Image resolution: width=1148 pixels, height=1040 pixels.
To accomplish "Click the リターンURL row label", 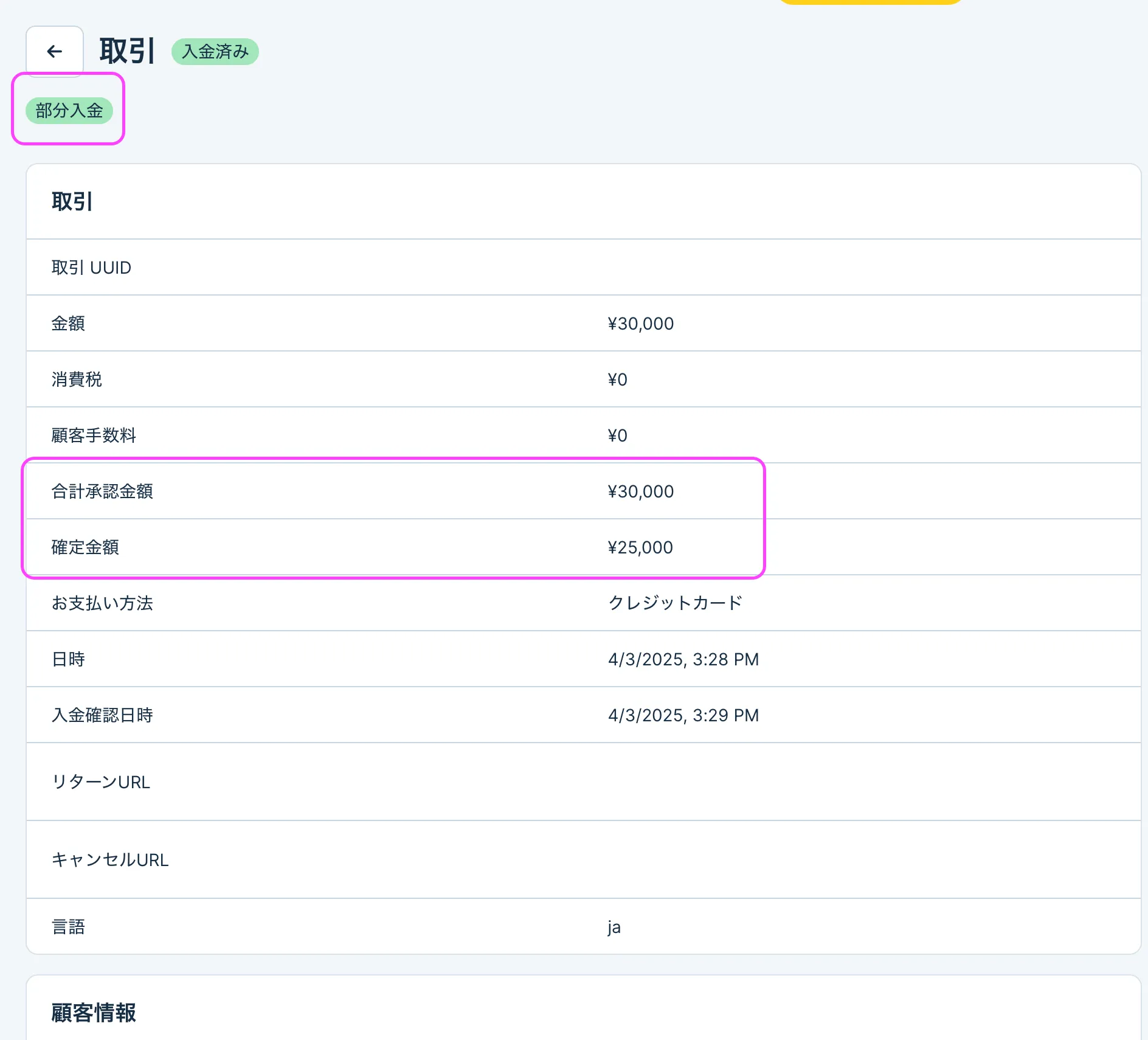I will (101, 782).
